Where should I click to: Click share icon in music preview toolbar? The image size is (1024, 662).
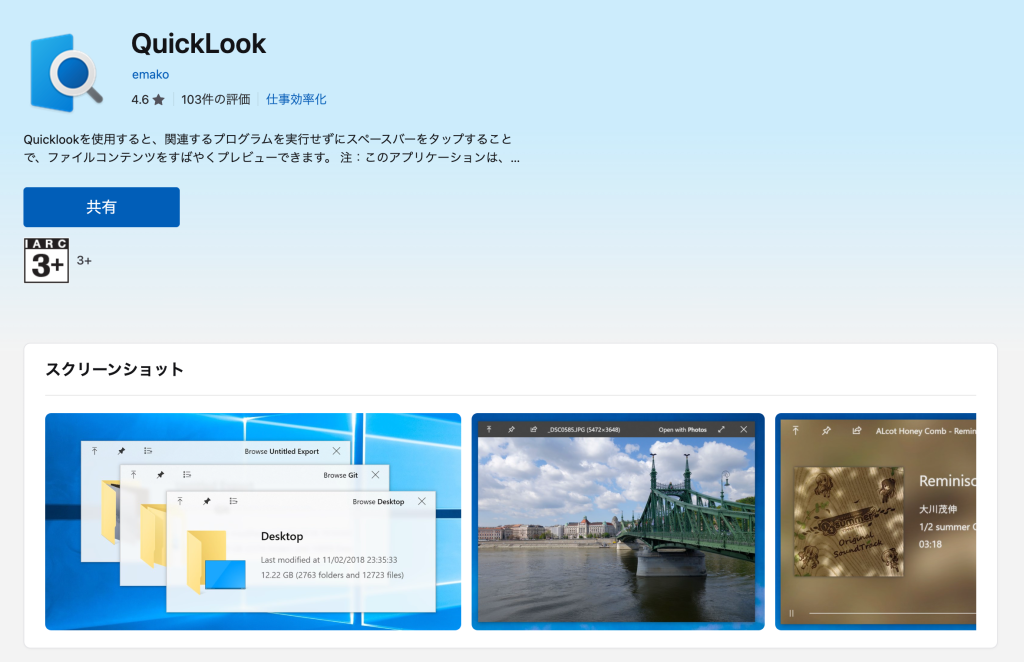pyautogui.click(x=857, y=431)
